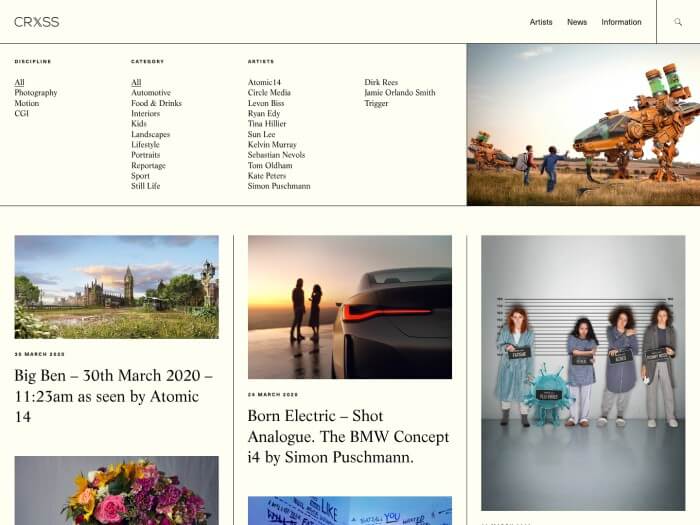This screenshot has width=700, height=525.
Task: Open the robot mech featured image
Action: tap(583, 125)
